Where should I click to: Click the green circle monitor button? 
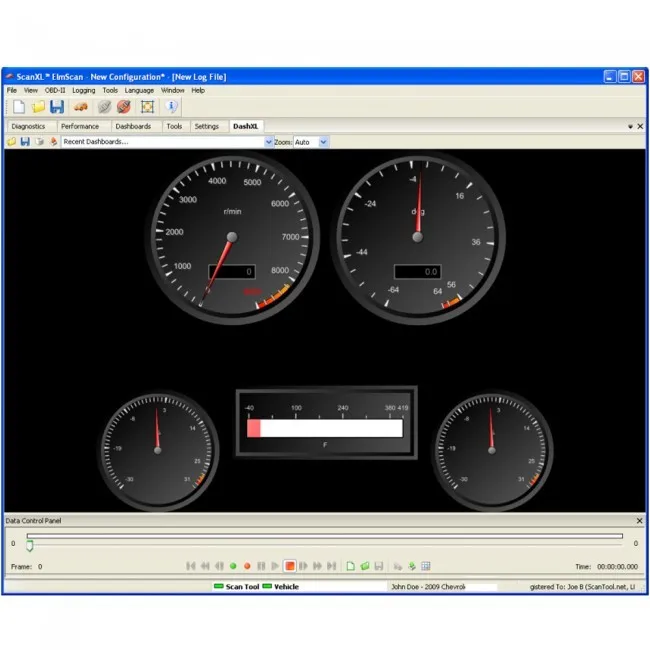[233, 566]
